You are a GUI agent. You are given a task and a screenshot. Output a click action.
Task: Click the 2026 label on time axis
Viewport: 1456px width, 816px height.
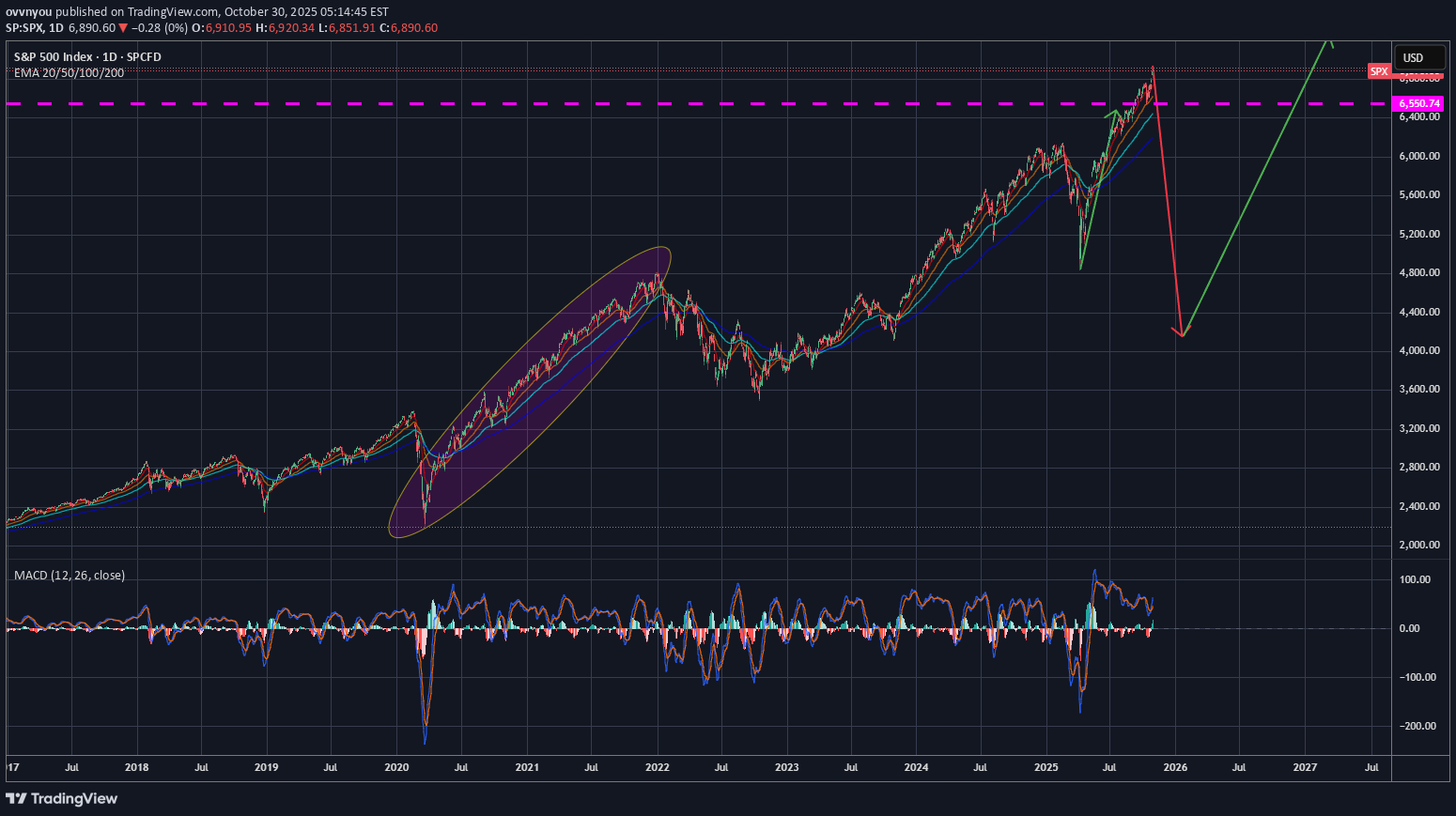pyautogui.click(x=1175, y=767)
